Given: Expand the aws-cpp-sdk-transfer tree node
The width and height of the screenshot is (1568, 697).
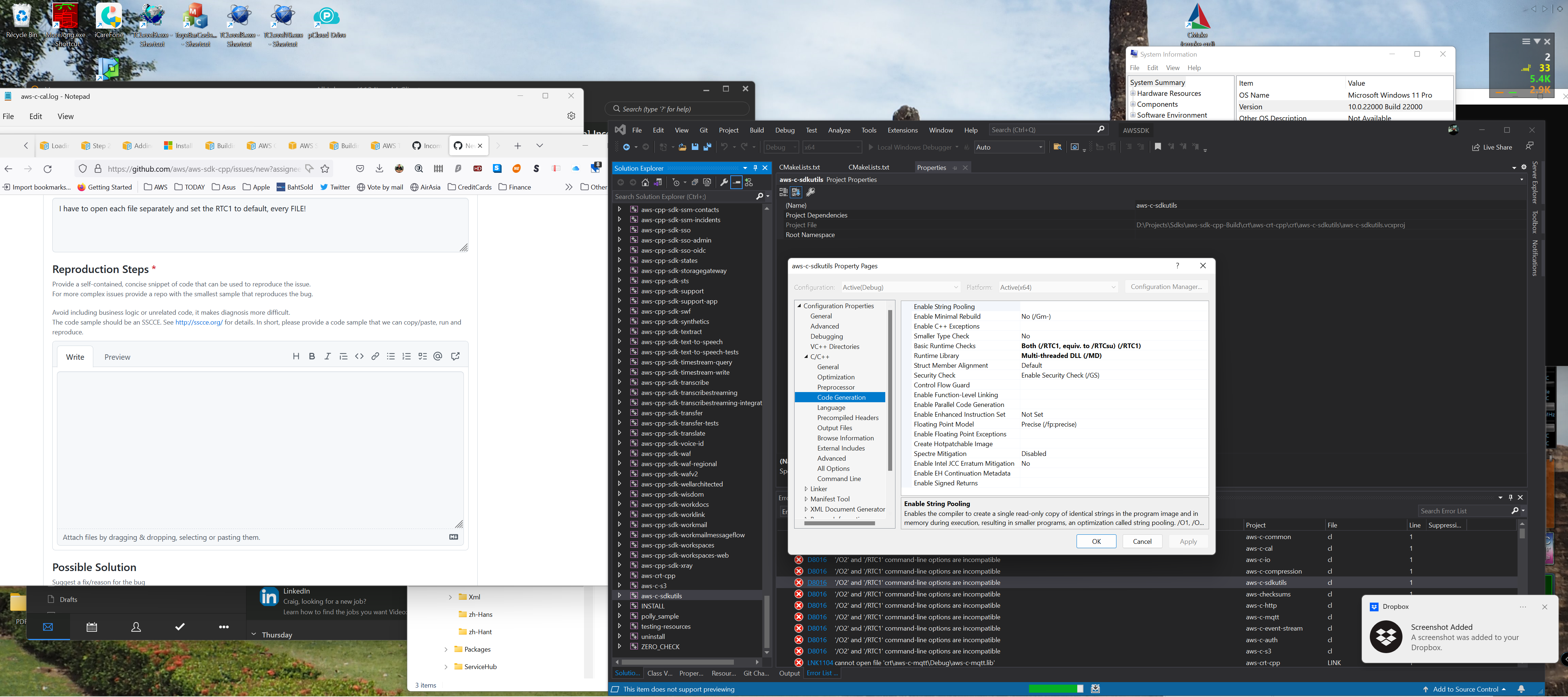Looking at the screenshot, I should pos(620,413).
